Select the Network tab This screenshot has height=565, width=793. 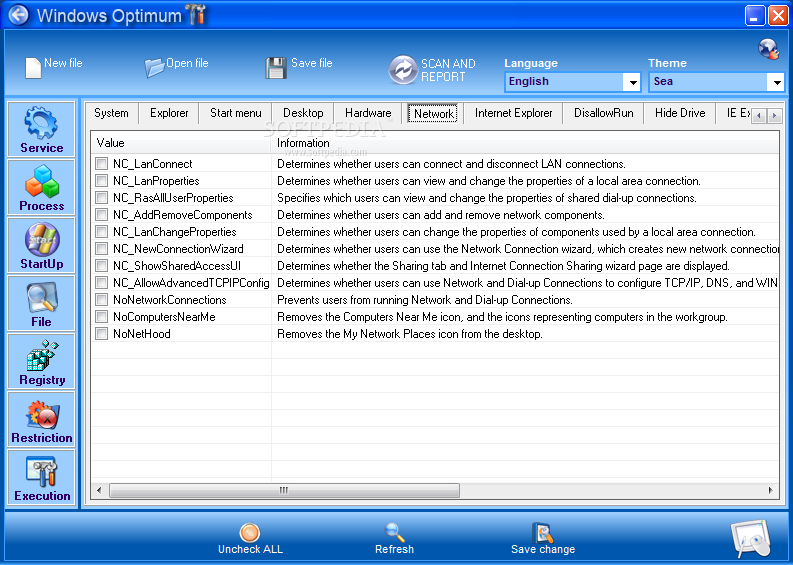(x=433, y=113)
